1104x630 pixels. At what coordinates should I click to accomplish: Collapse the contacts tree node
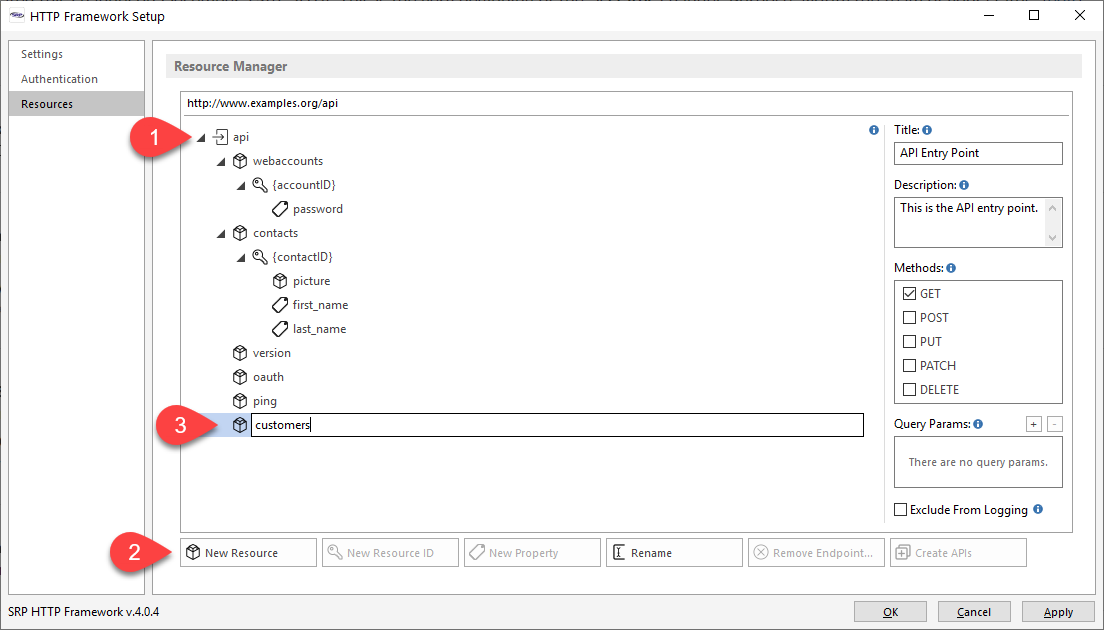(221, 233)
